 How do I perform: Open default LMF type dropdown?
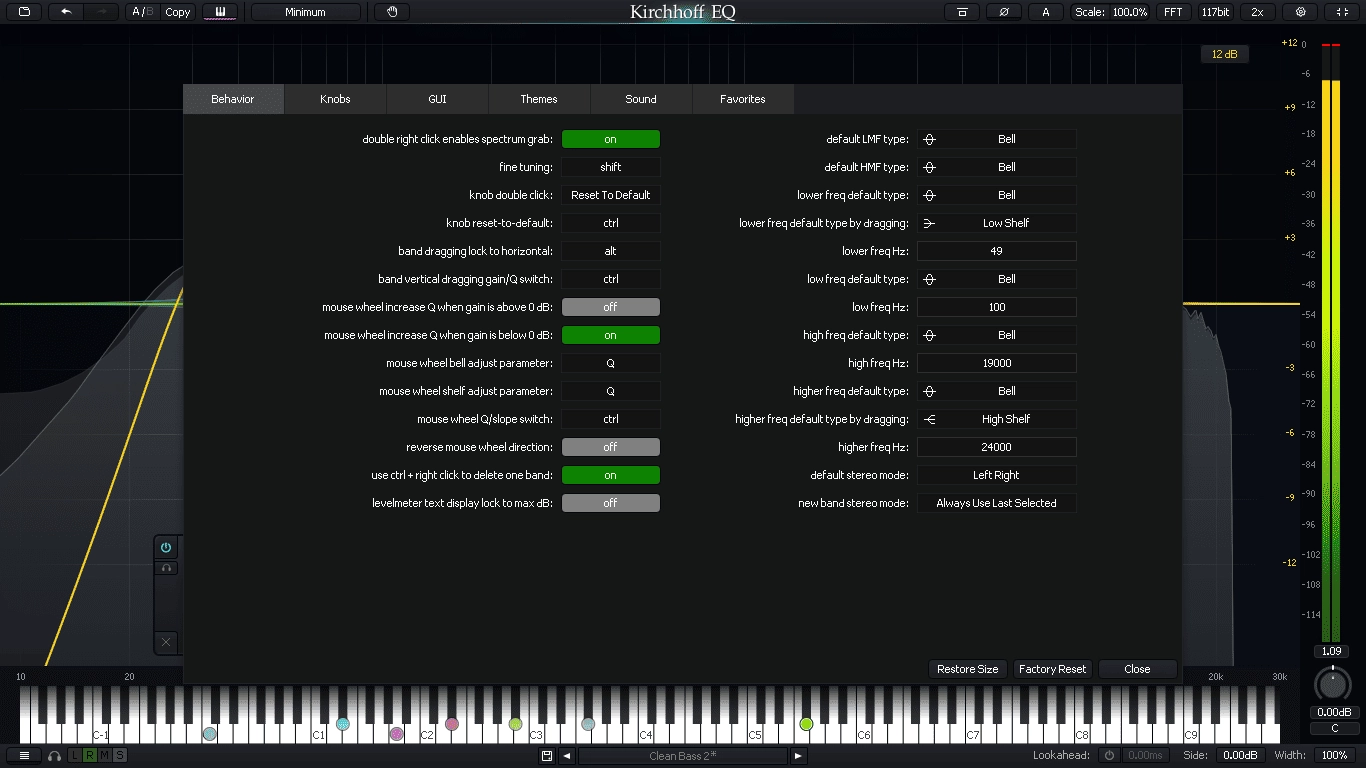click(x=997, y=139)
